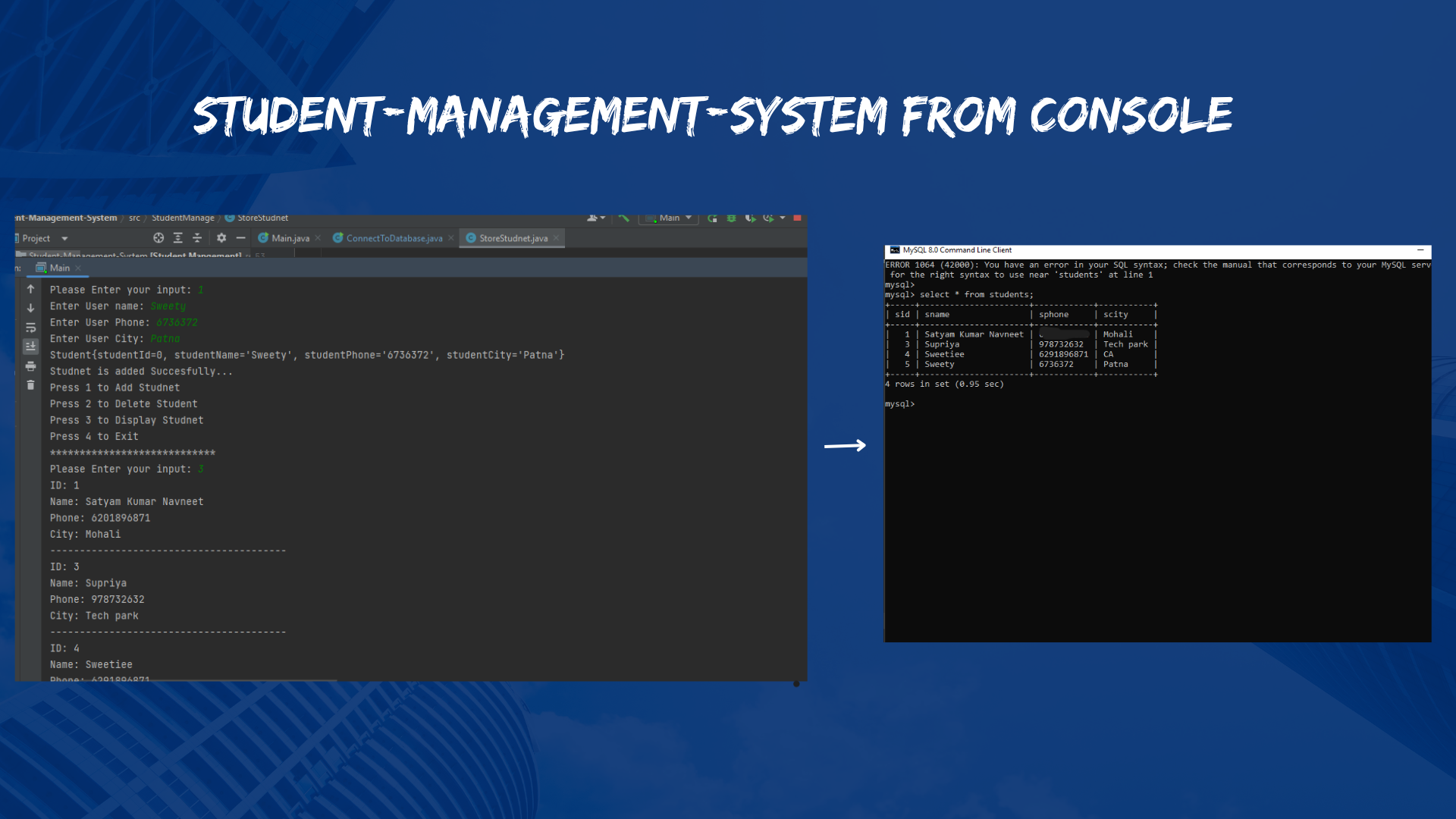The width and height of the screenshot is (1456, 819).
Task: Click the 'Name: Sweetiee' console line
Action: 91,665
